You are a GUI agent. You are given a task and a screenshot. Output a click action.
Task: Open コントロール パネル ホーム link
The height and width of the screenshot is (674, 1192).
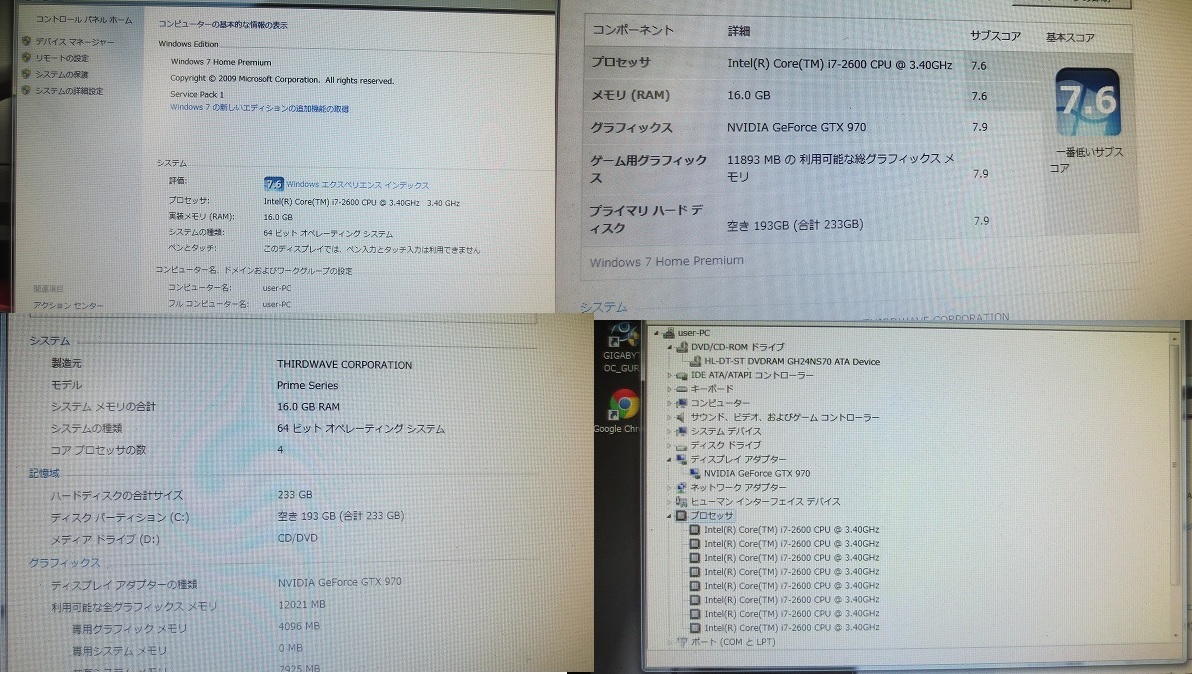click(x=84, y=20)
